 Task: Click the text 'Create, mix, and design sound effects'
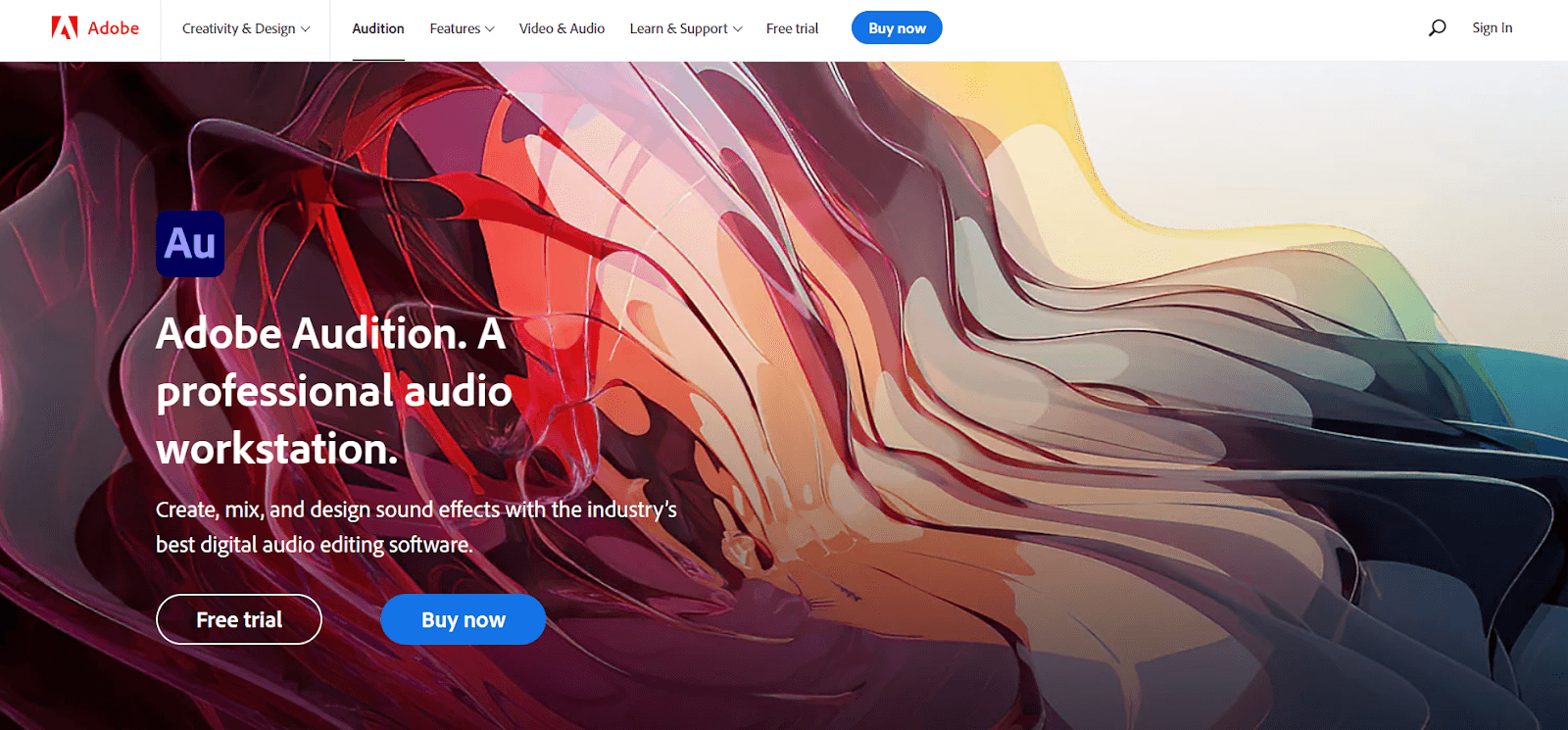point(327,510)
